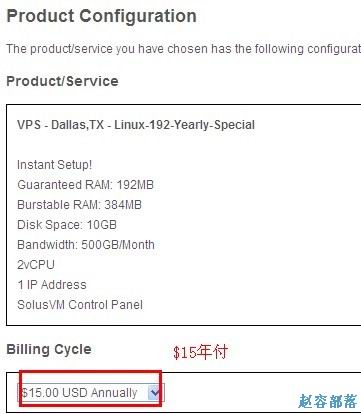Click the Instant Setup! line
Viewport: 361px width, 414px height.
click(x=55, y=165)
